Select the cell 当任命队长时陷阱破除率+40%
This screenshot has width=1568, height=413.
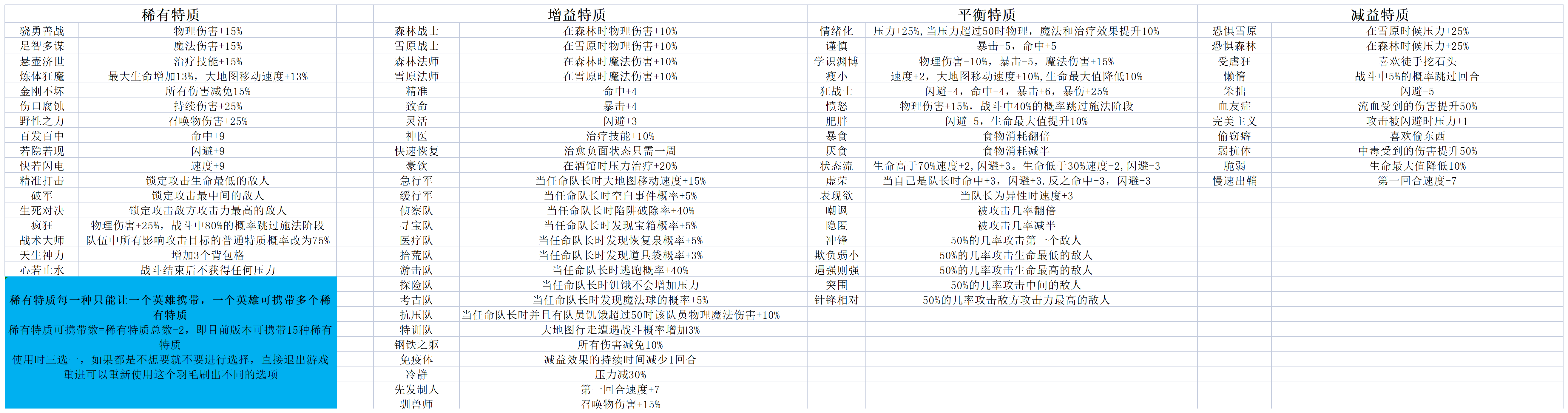pyautogui.click(x=620, y=211)
